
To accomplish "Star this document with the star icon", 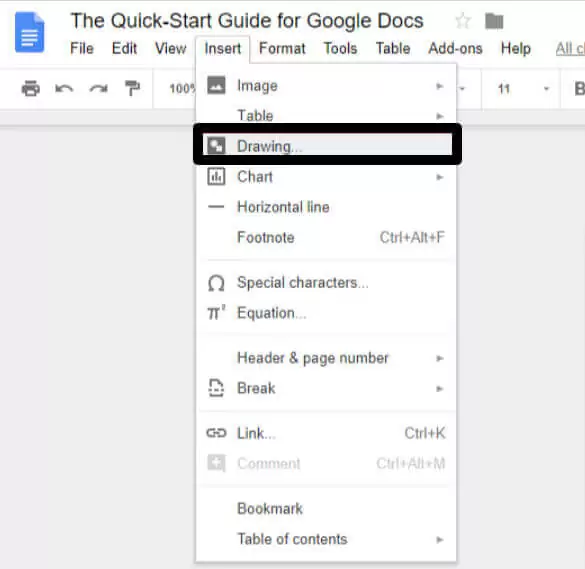I will click(x=463, y=21).
